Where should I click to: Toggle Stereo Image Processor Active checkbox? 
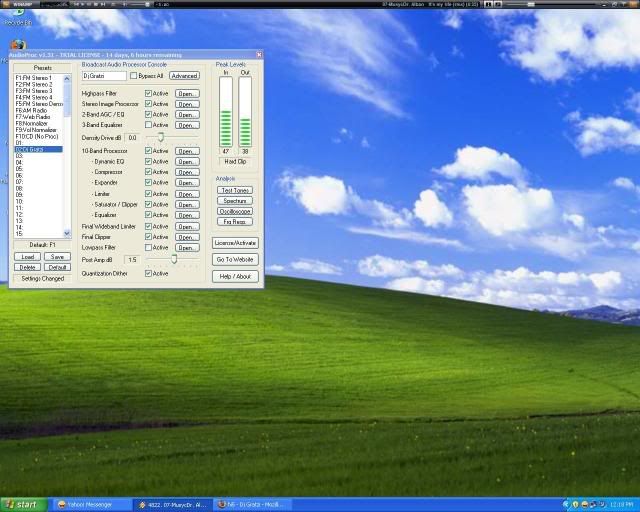(x=149, y=104)
